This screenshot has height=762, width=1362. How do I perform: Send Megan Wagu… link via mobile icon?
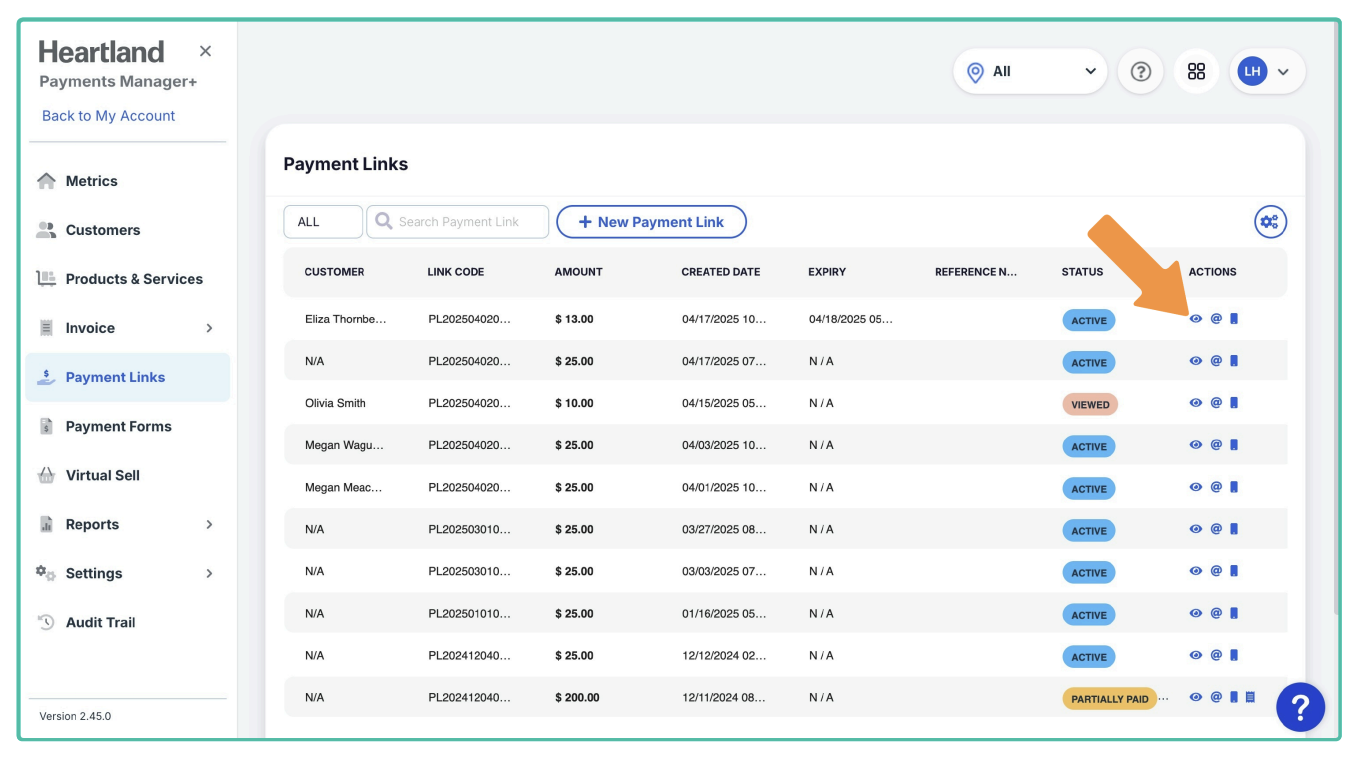click(1234, 445)
